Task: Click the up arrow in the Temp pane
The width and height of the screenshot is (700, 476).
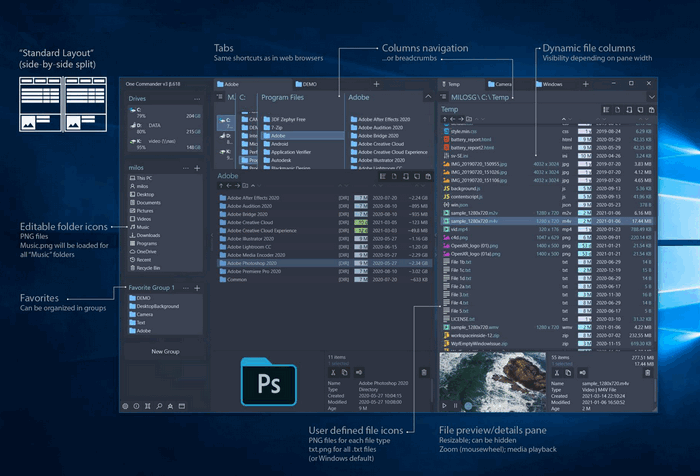Action: pos(445,119)
